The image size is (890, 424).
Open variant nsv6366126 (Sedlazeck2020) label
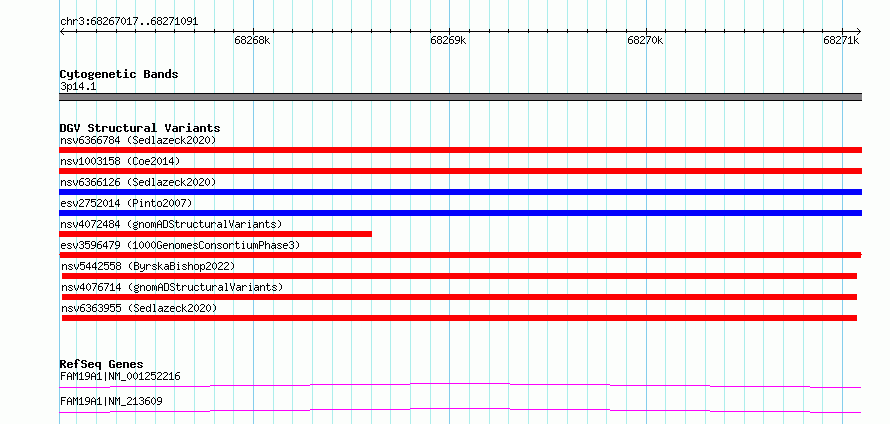(138, 182)
